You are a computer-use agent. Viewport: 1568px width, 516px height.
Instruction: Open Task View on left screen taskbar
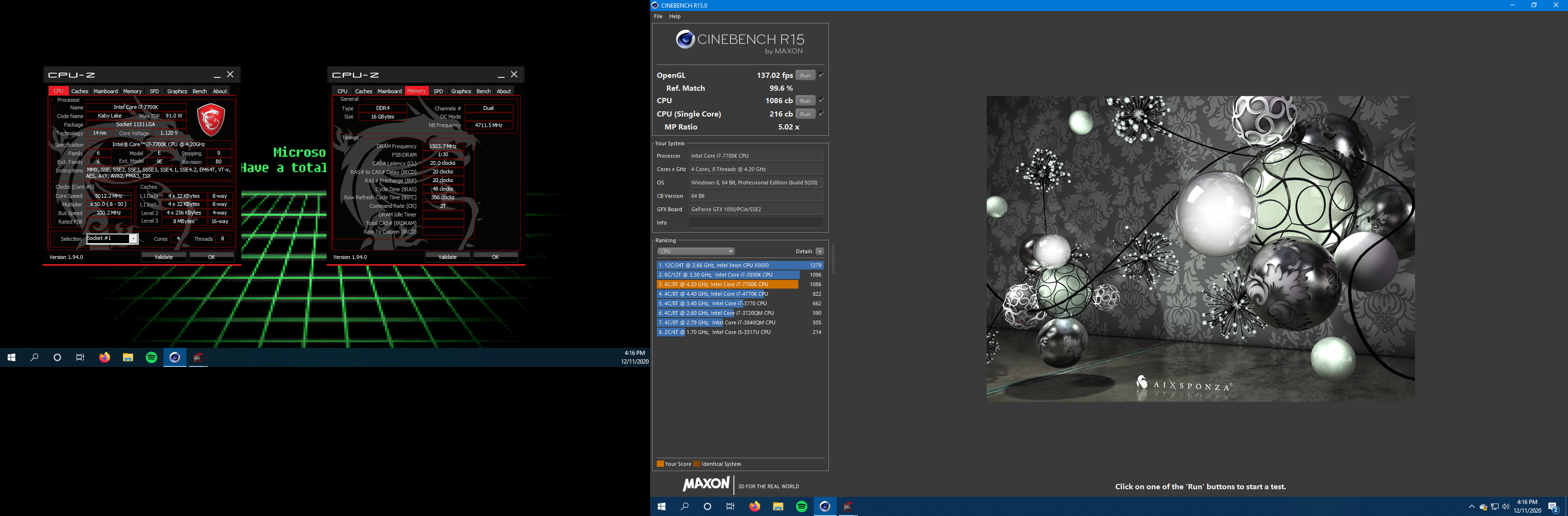tap(80, 357)
